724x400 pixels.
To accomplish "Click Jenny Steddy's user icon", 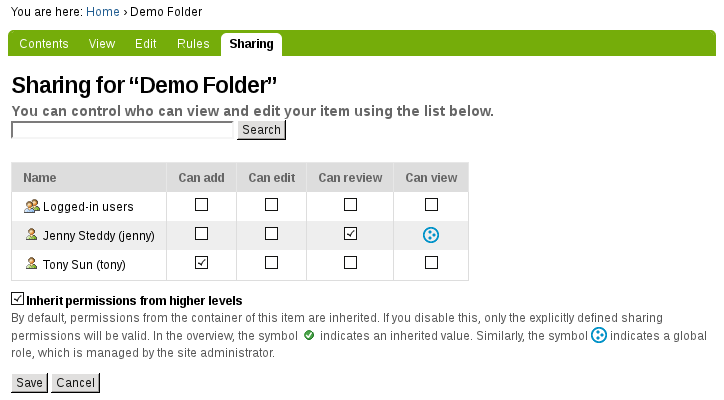I will pos(31,235).
